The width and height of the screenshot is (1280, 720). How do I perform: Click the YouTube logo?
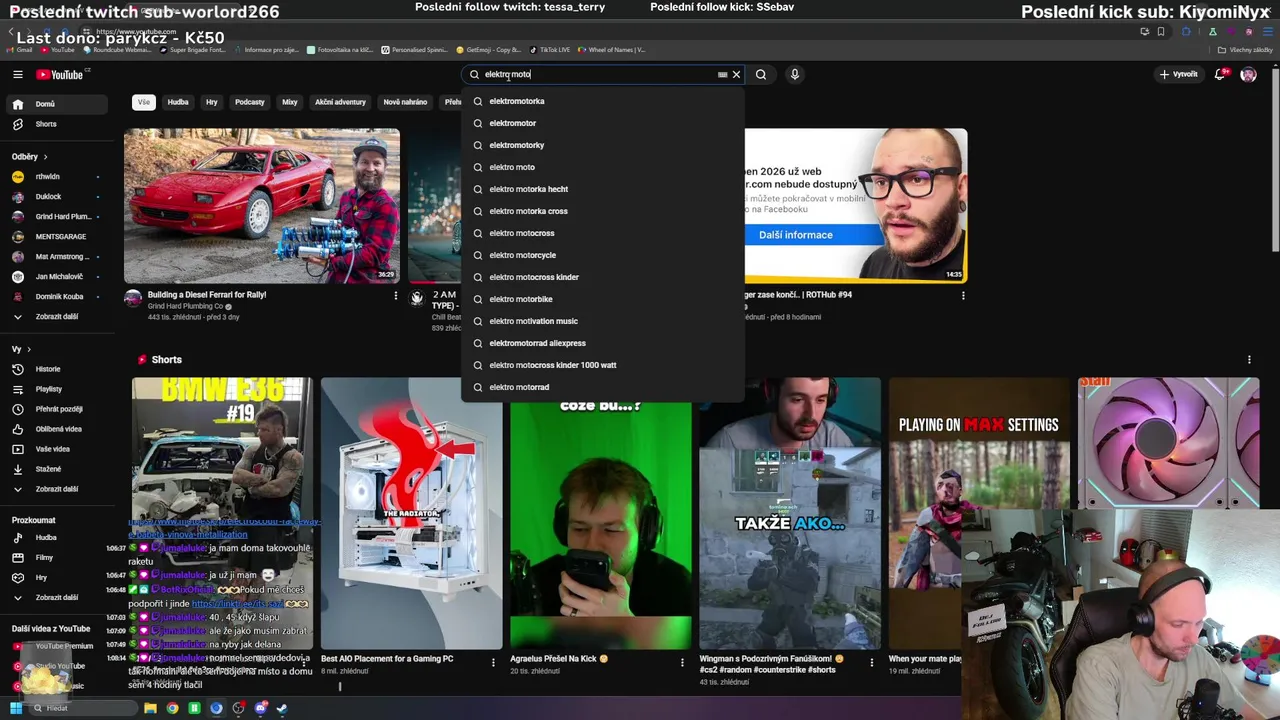pos(61,74)
